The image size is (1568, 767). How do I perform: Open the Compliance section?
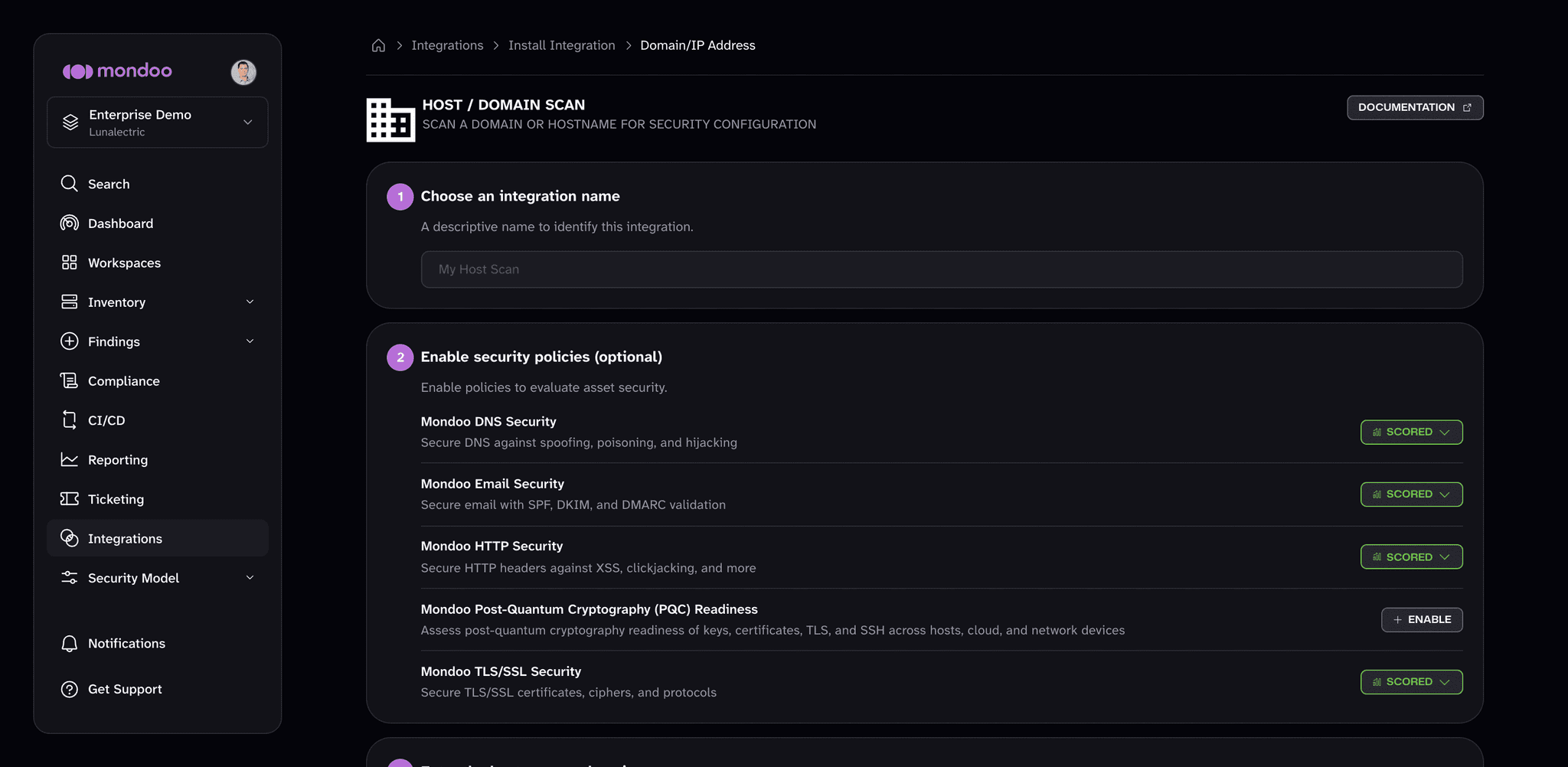(x=158, y=381)
